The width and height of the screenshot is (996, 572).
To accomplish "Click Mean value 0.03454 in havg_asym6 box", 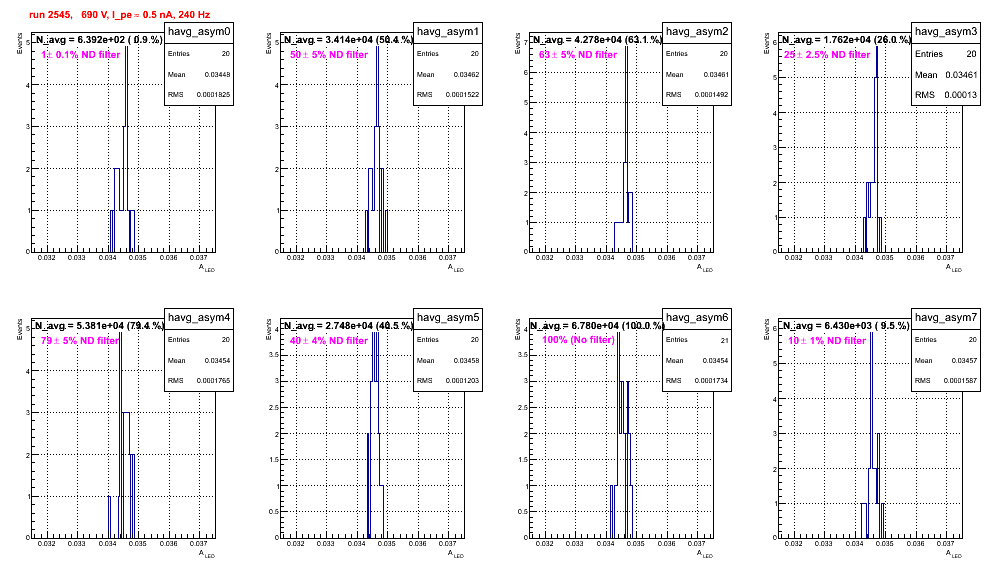I will click(x=715, y=360).
